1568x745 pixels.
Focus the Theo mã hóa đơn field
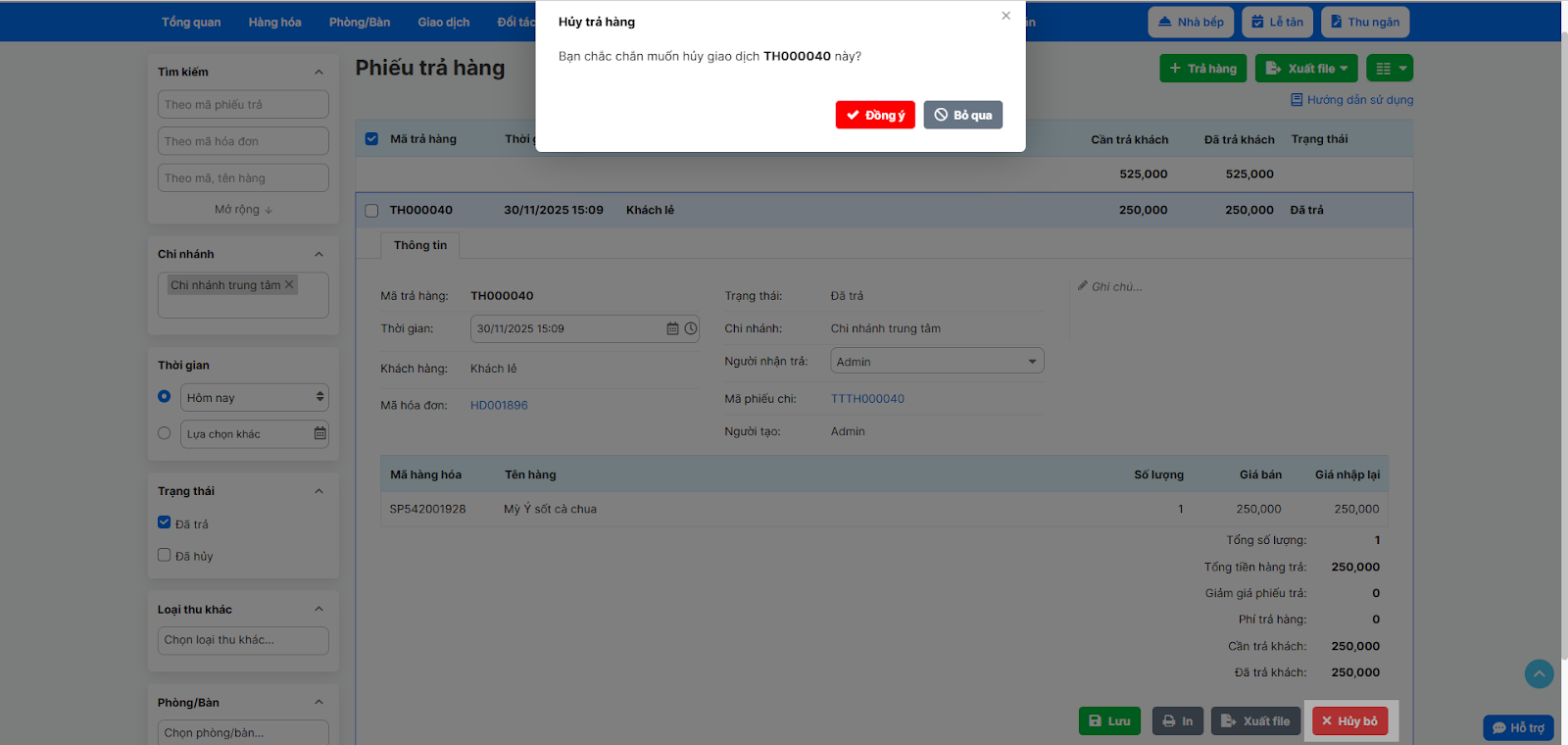[x=243, y=141]
